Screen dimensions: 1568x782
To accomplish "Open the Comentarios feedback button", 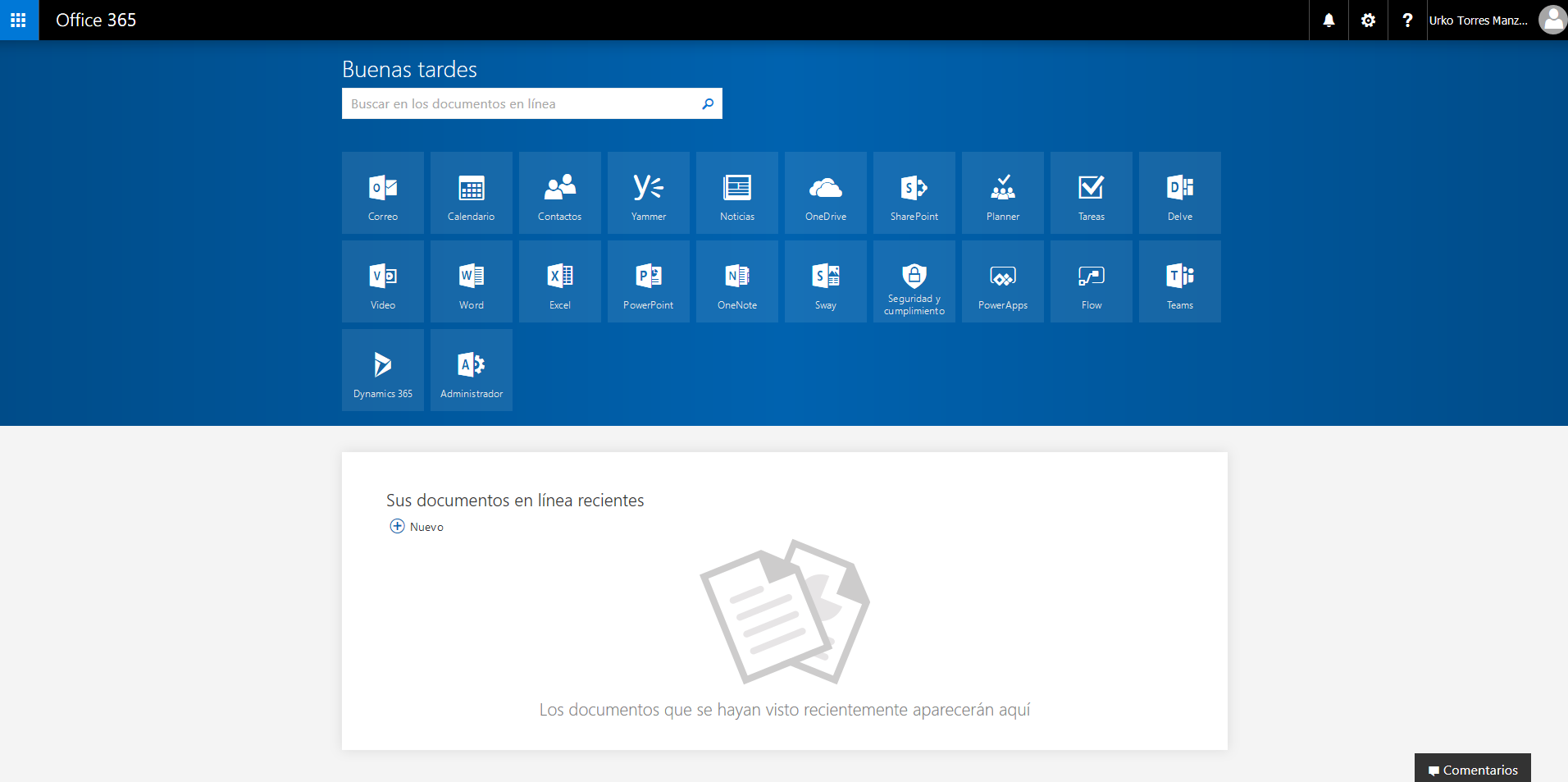I will [1473, 769].
